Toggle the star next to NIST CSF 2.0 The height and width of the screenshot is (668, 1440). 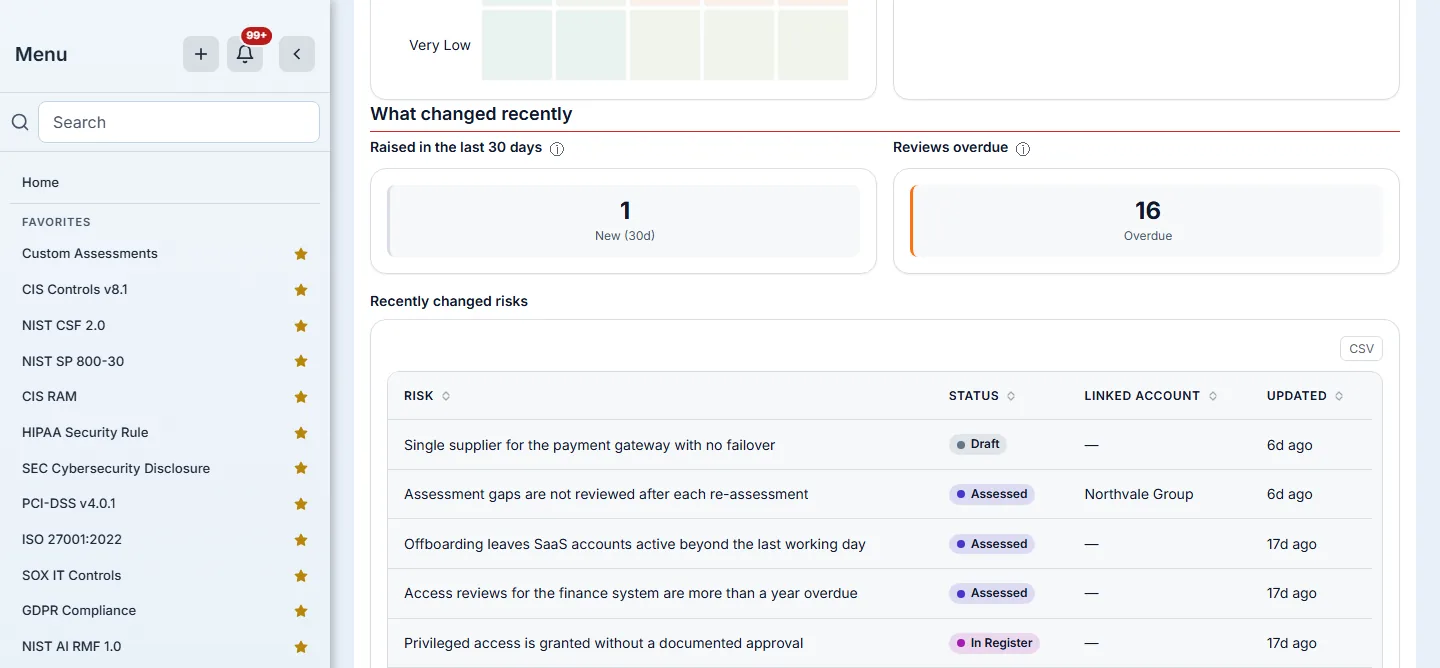[301, 326]
